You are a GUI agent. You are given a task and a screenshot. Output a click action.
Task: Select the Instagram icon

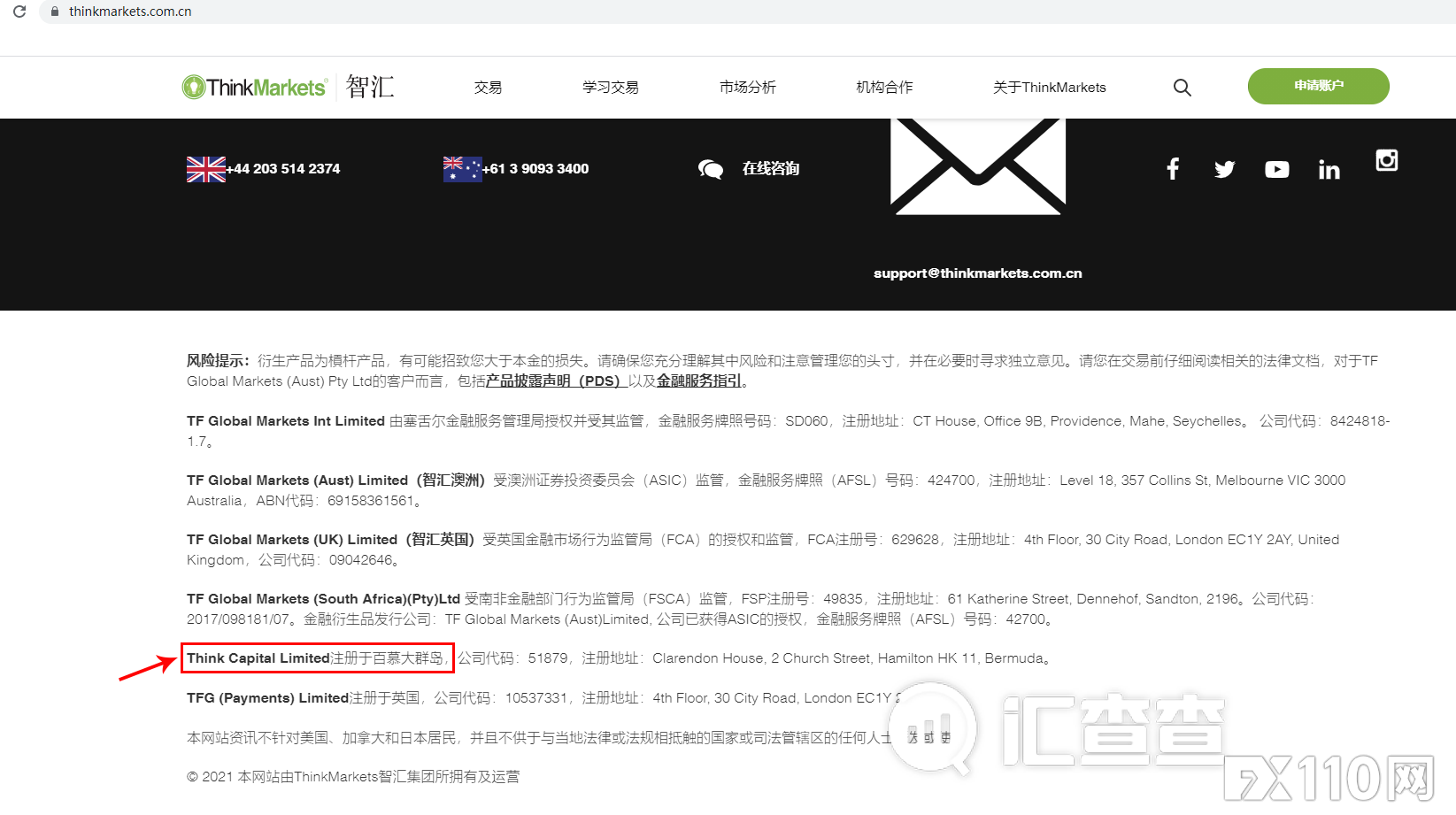click(x=1386, y=160)
